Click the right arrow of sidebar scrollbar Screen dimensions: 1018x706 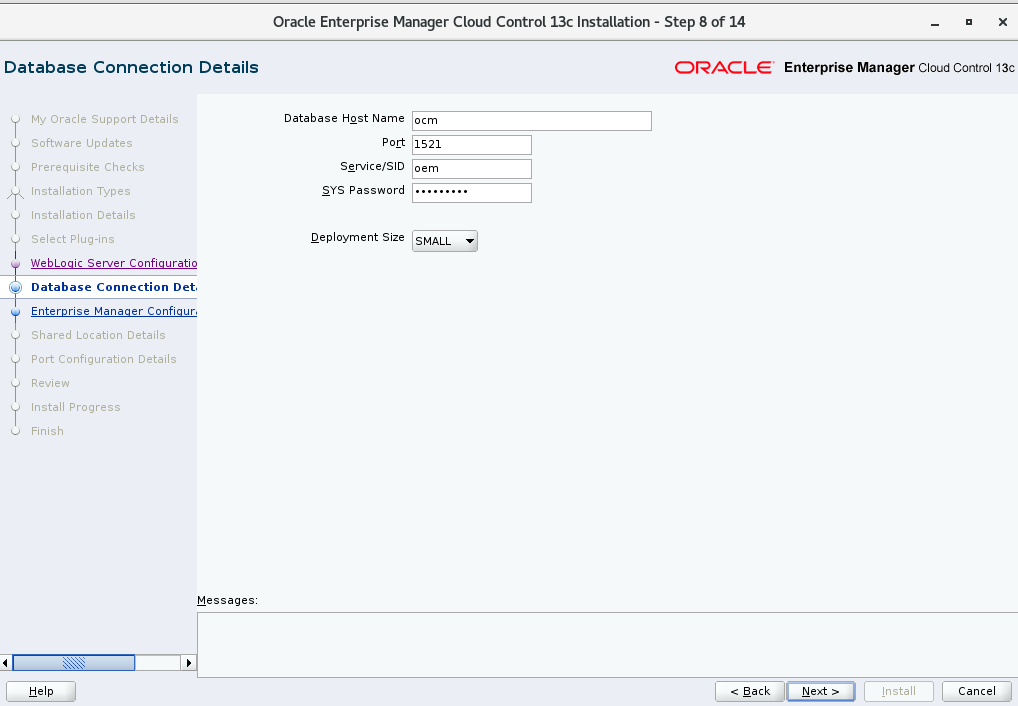point(188,662)
